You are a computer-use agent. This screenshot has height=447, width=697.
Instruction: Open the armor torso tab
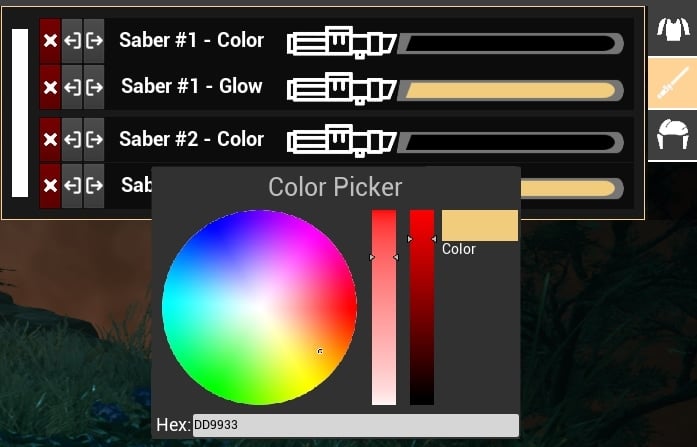tap(673, 29)
